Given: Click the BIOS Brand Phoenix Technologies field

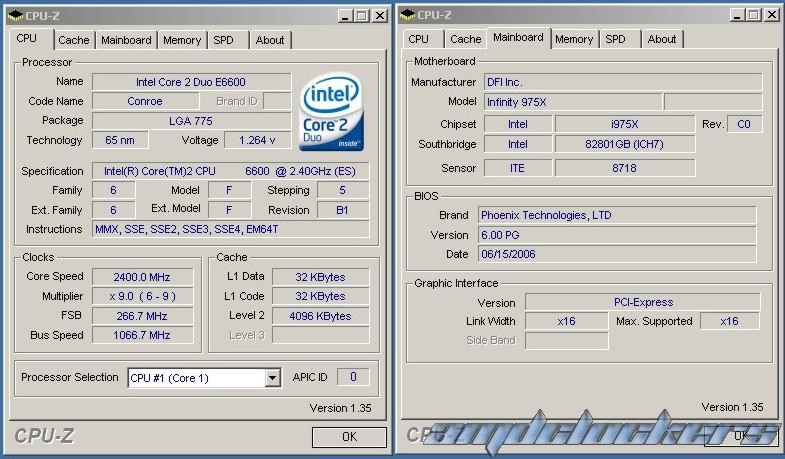Looking at the screenshot, I should point(617,215).
